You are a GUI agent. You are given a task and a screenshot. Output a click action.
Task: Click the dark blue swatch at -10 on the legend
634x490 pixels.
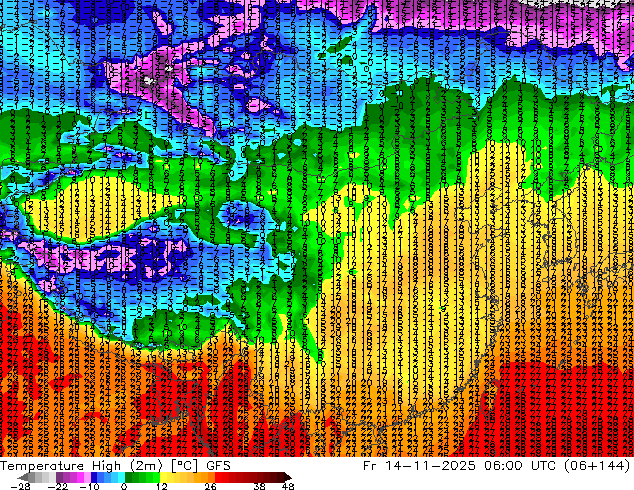tap(94, 477)
